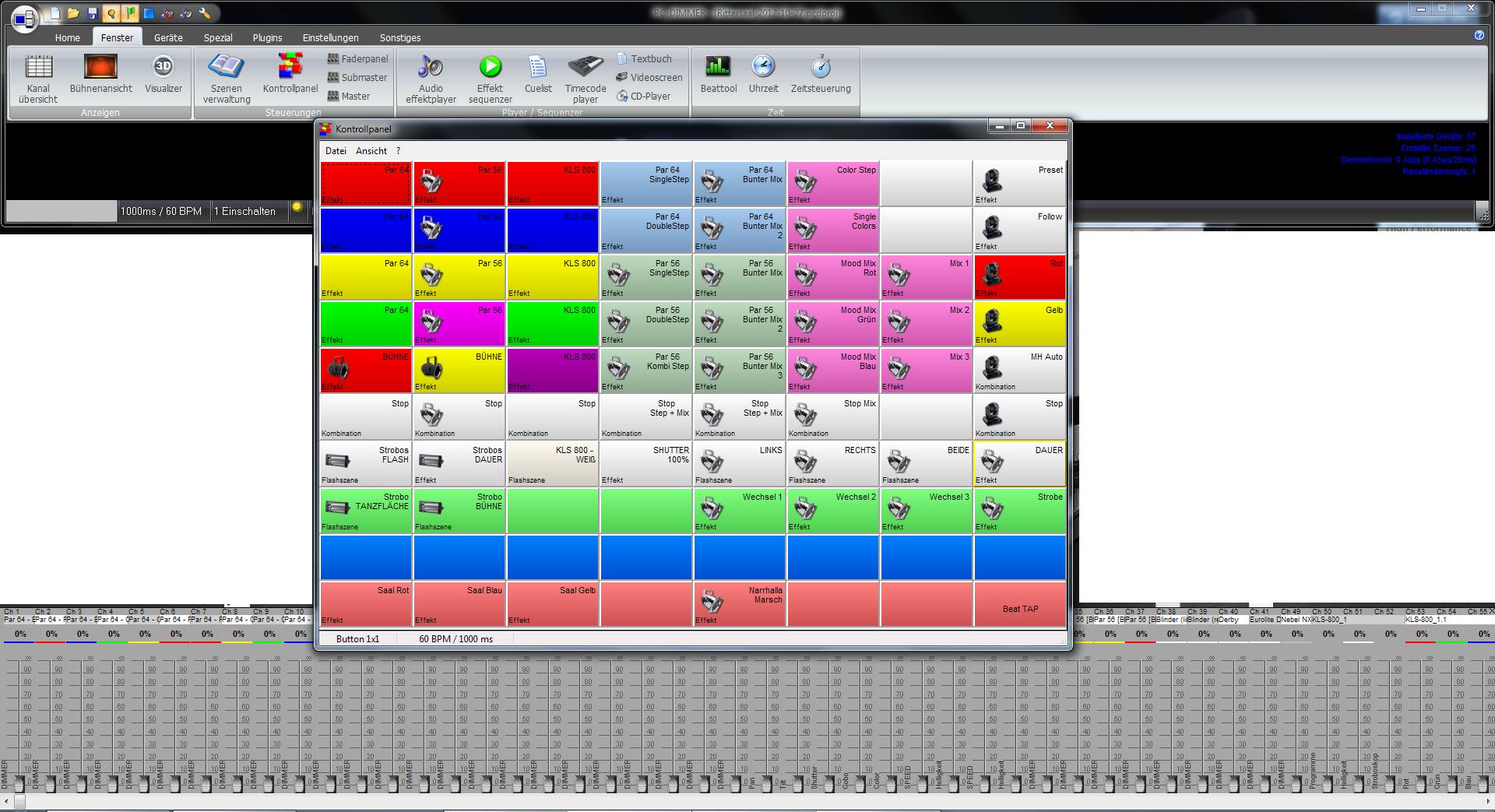
Task: Trigger the Strobo TANZFLÄCHE flashscene button
Action: (365, 510)
